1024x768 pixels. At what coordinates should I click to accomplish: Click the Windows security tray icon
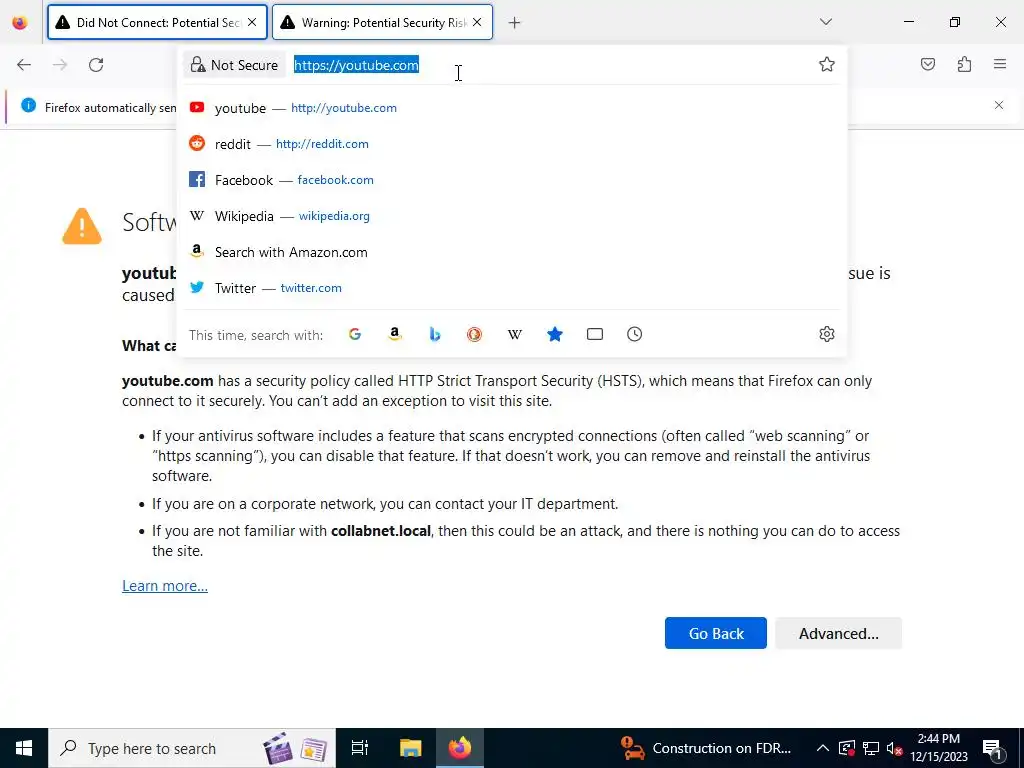pyautogui.click(x=847, y=748)
